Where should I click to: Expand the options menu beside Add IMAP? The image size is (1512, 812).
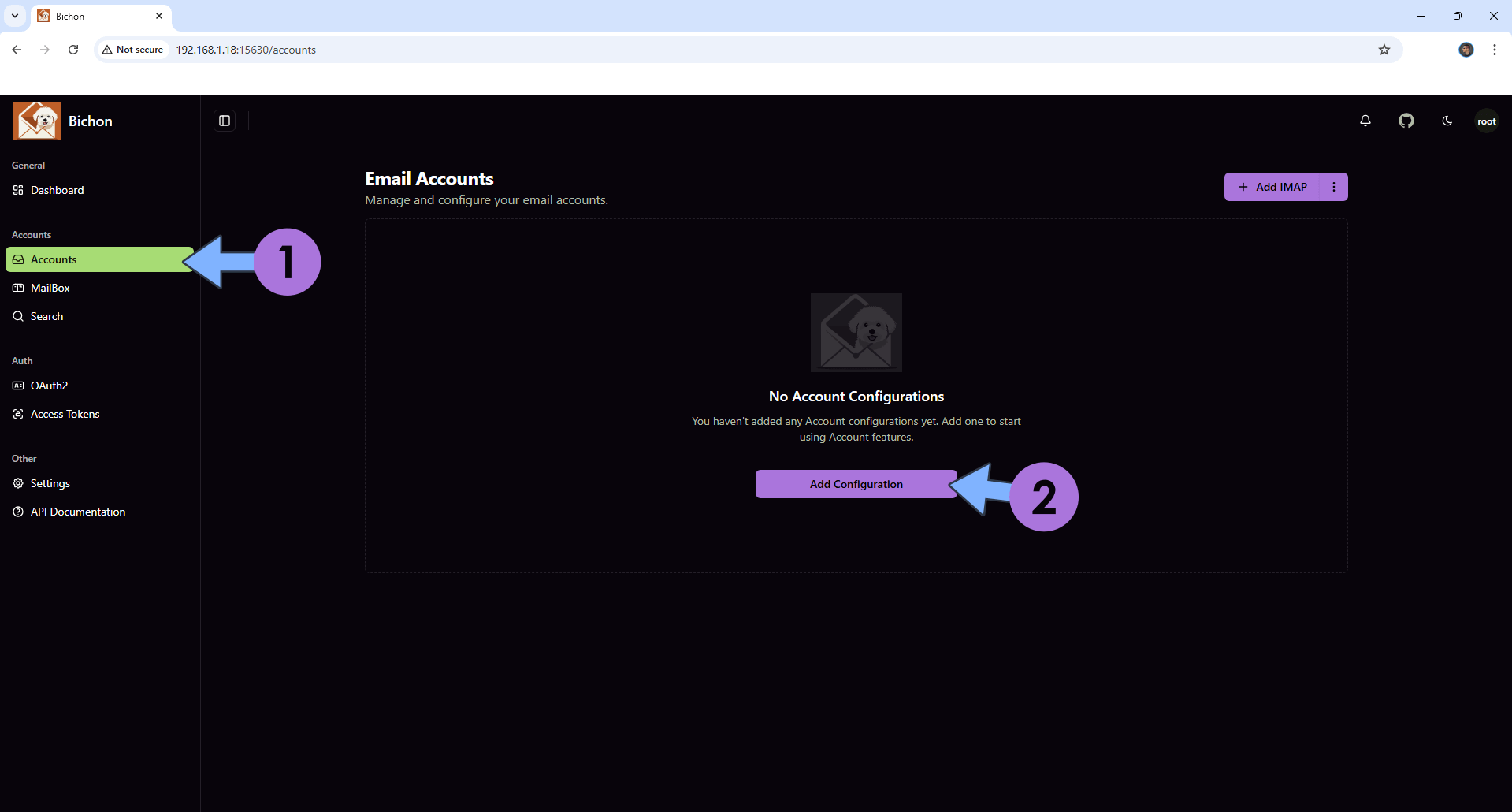(1333, 187)
